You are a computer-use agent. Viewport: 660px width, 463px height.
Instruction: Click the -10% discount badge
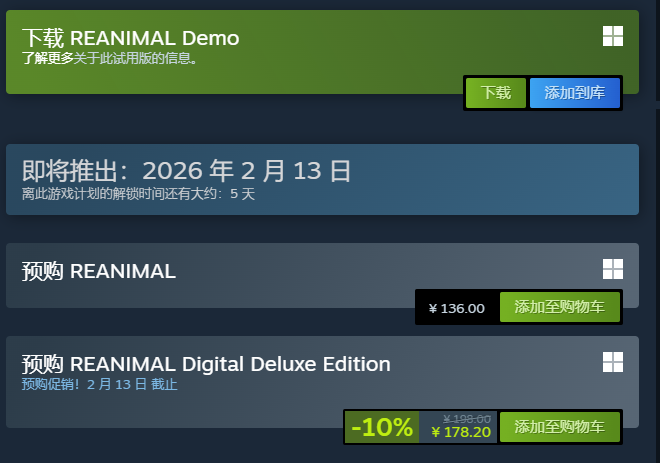click(x=381, y=427)
